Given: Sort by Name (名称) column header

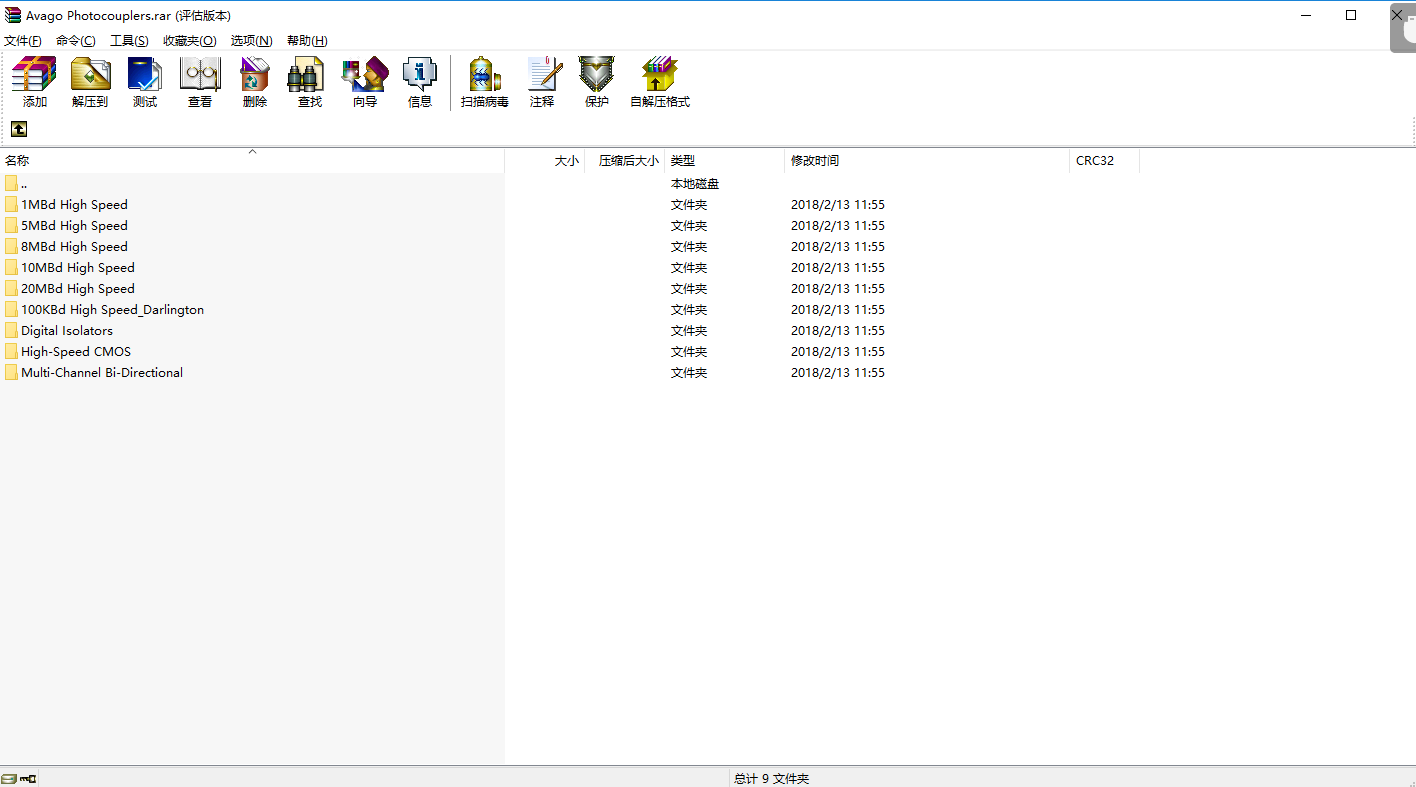Looking at the screenshot, I should (x=252, y=160).
